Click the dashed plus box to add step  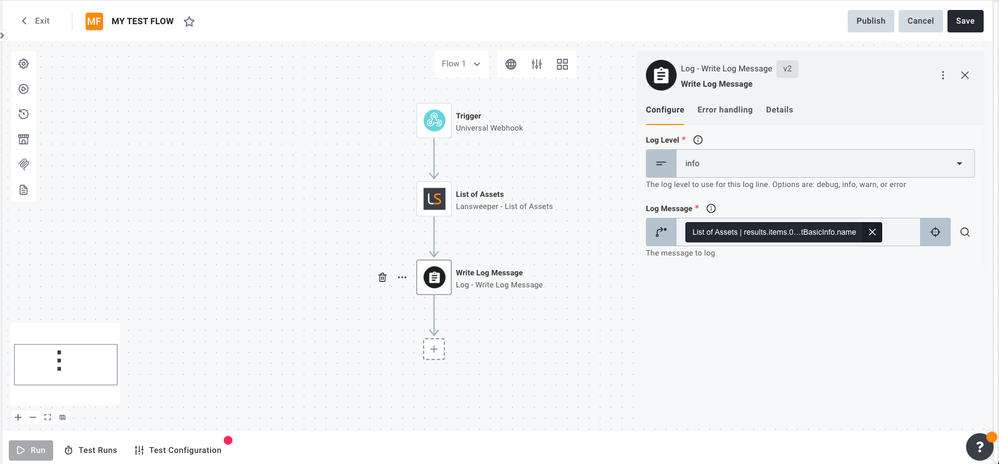coord(434,349)
